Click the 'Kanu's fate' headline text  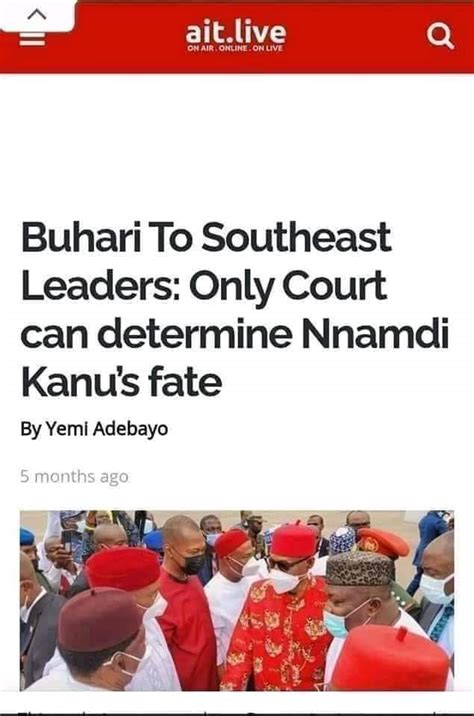[121, 381]
